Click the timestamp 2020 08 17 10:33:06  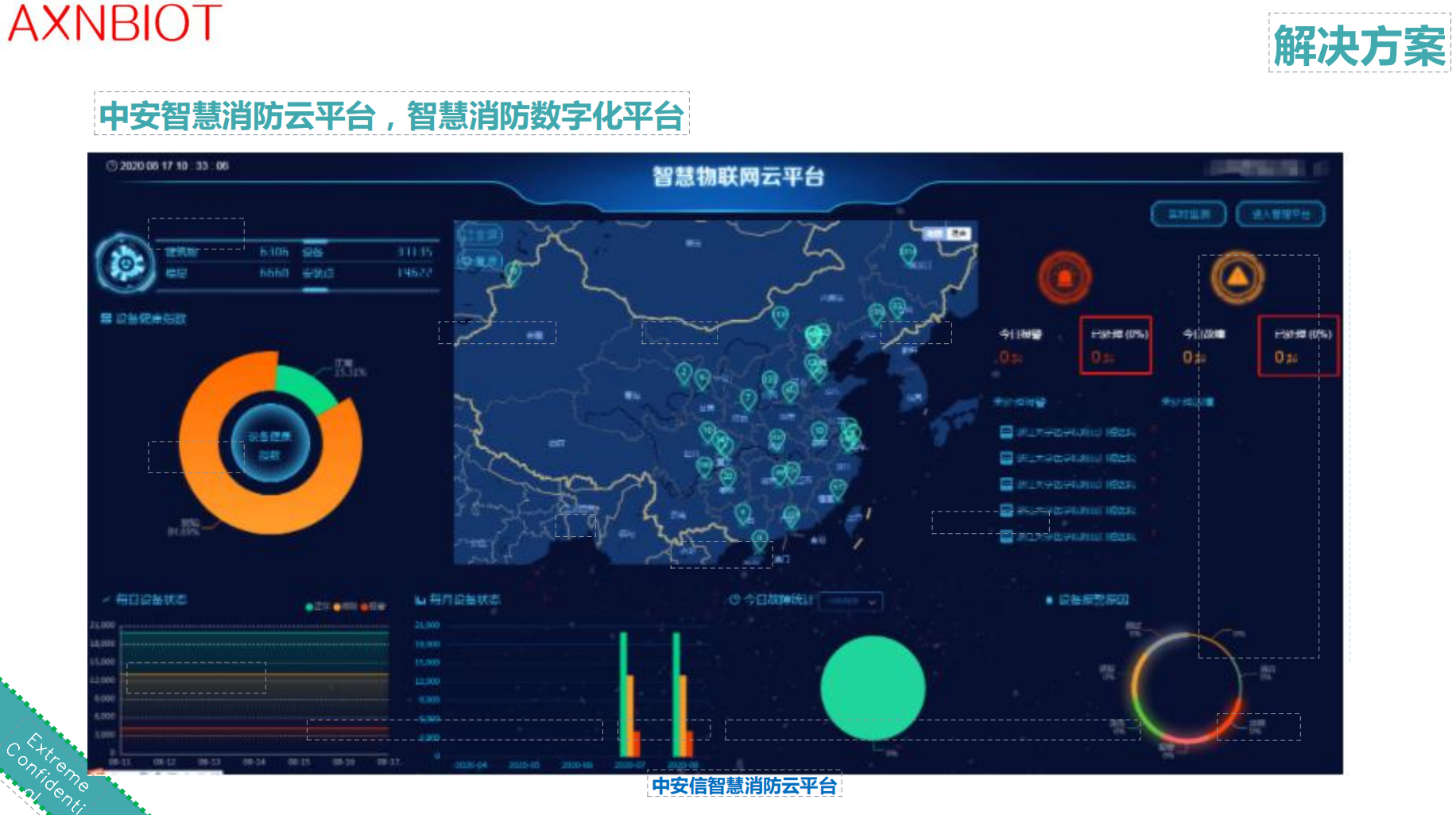[174, 166]
